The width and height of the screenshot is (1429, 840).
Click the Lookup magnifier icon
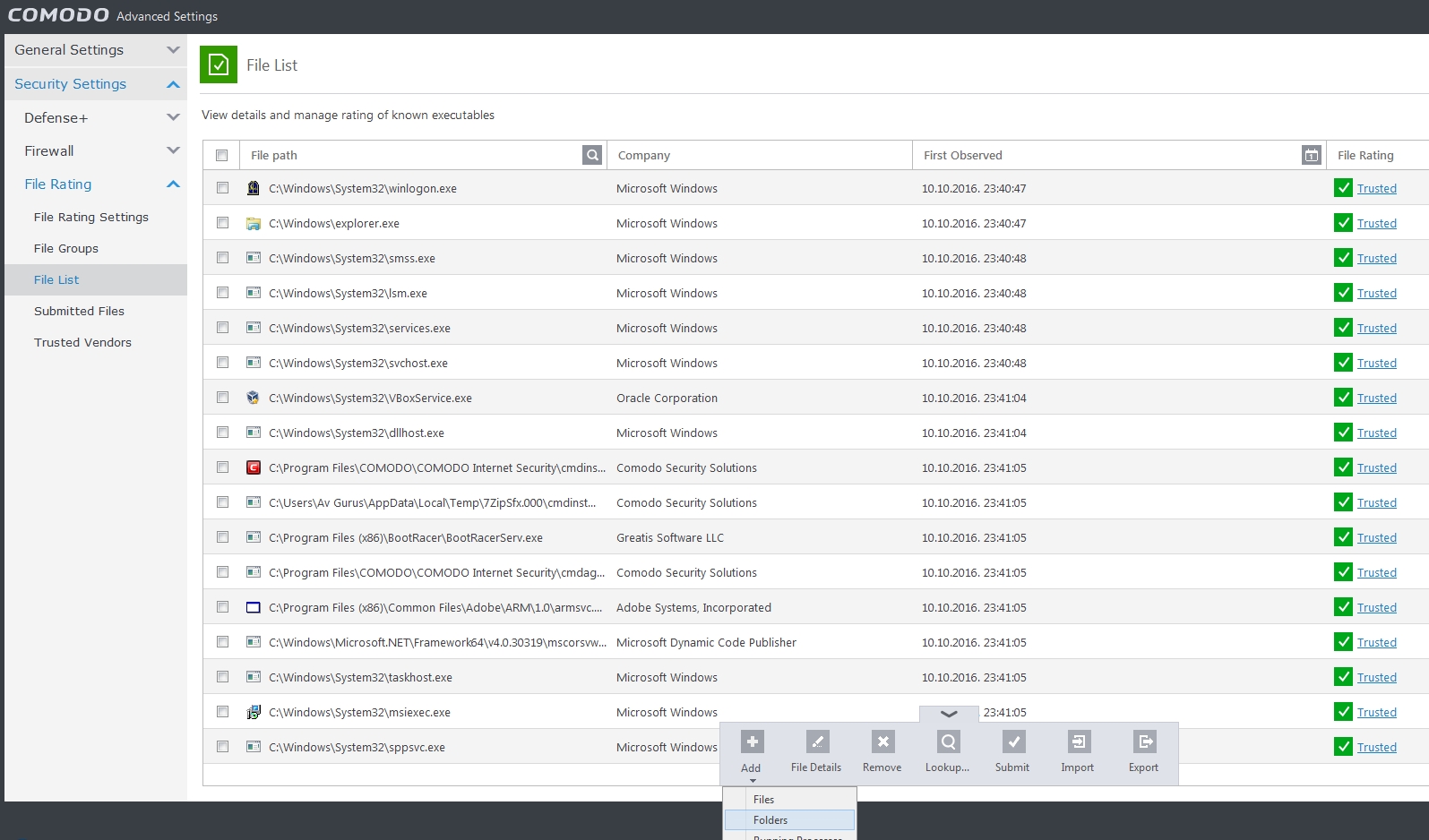click(x=948, y=741)
